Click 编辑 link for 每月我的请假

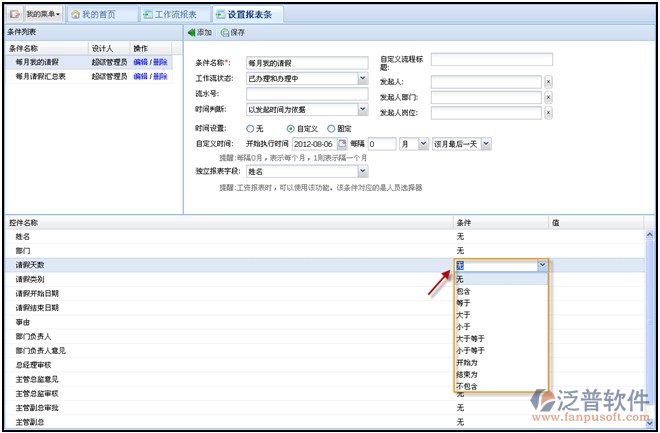[x=140, y=62]
